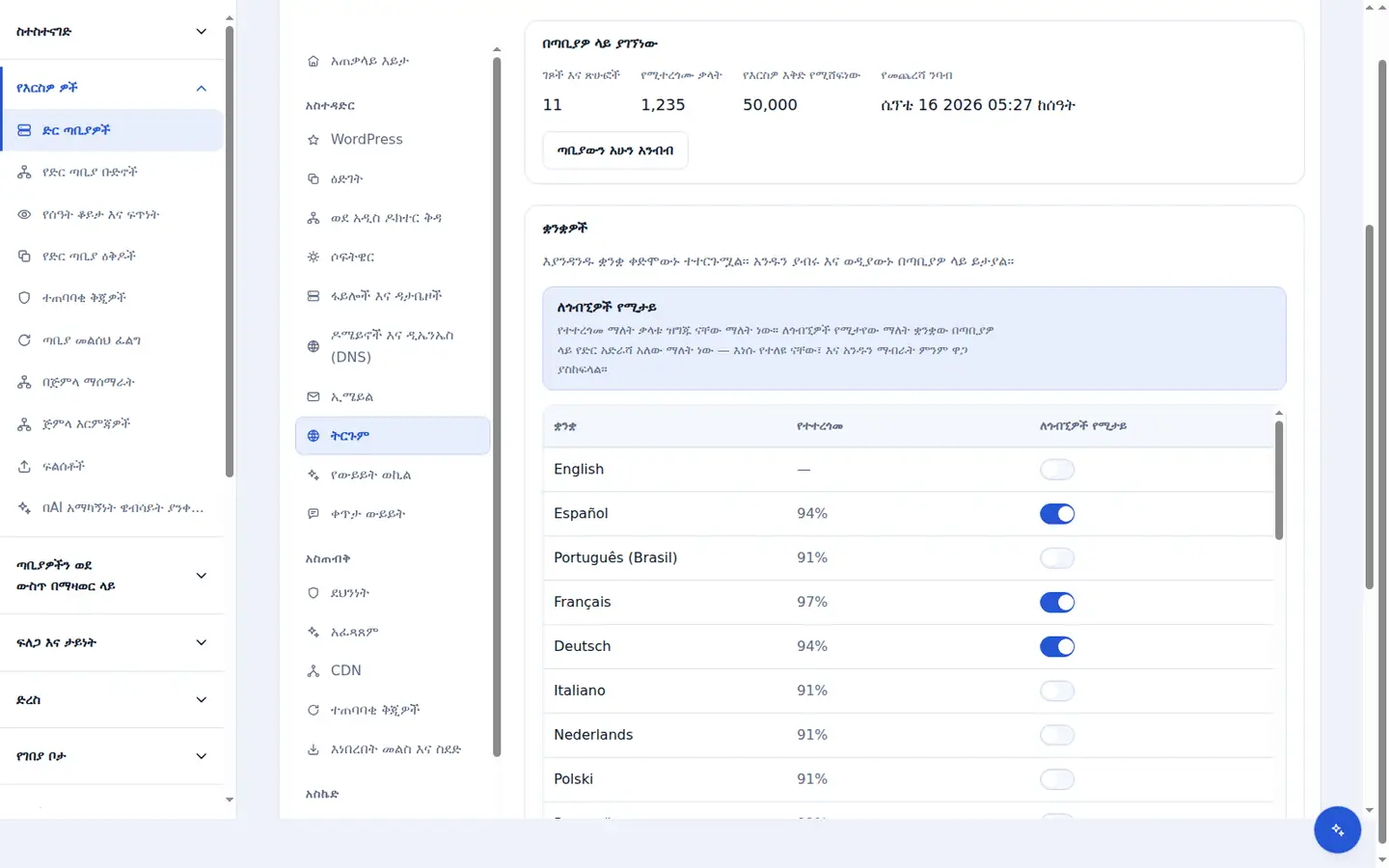The height and width of the screenshot is (868, 1389).
Task: Open እንበረበት መልስ እና ስደድ menu item
Action: (393, 749)
